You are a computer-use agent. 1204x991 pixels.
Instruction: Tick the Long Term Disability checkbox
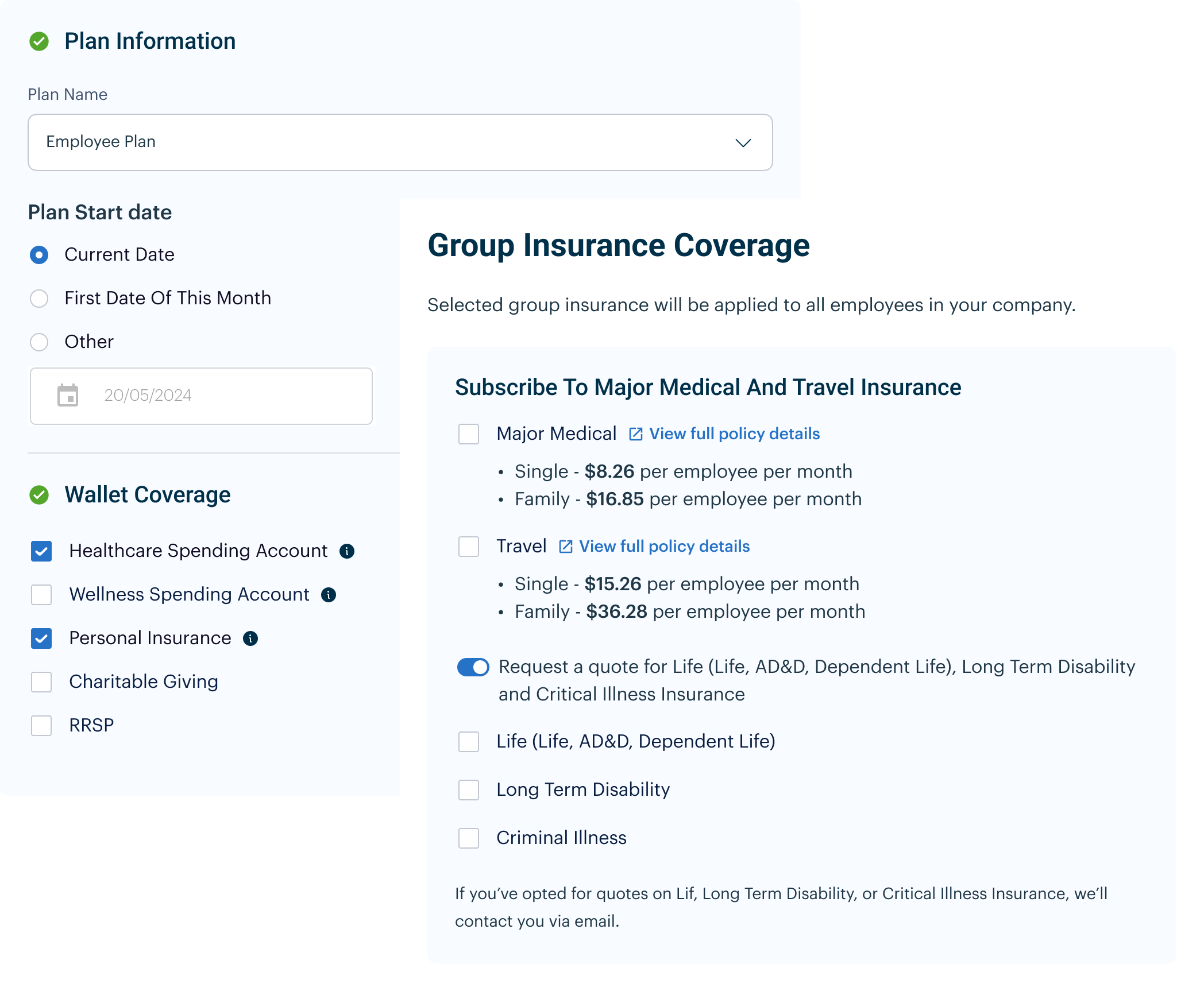point(469,790)
